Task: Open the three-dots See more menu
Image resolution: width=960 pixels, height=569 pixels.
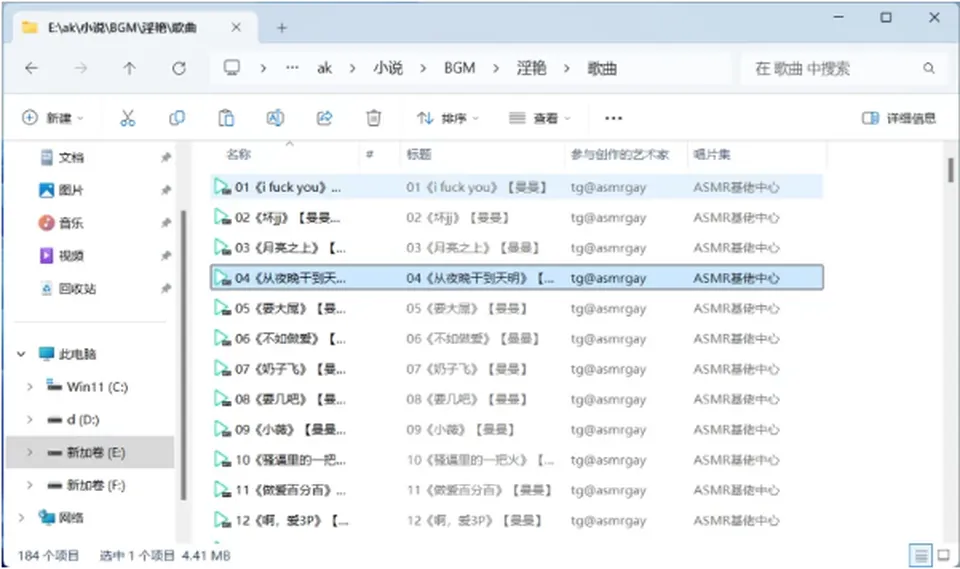Action: point(613,118)
